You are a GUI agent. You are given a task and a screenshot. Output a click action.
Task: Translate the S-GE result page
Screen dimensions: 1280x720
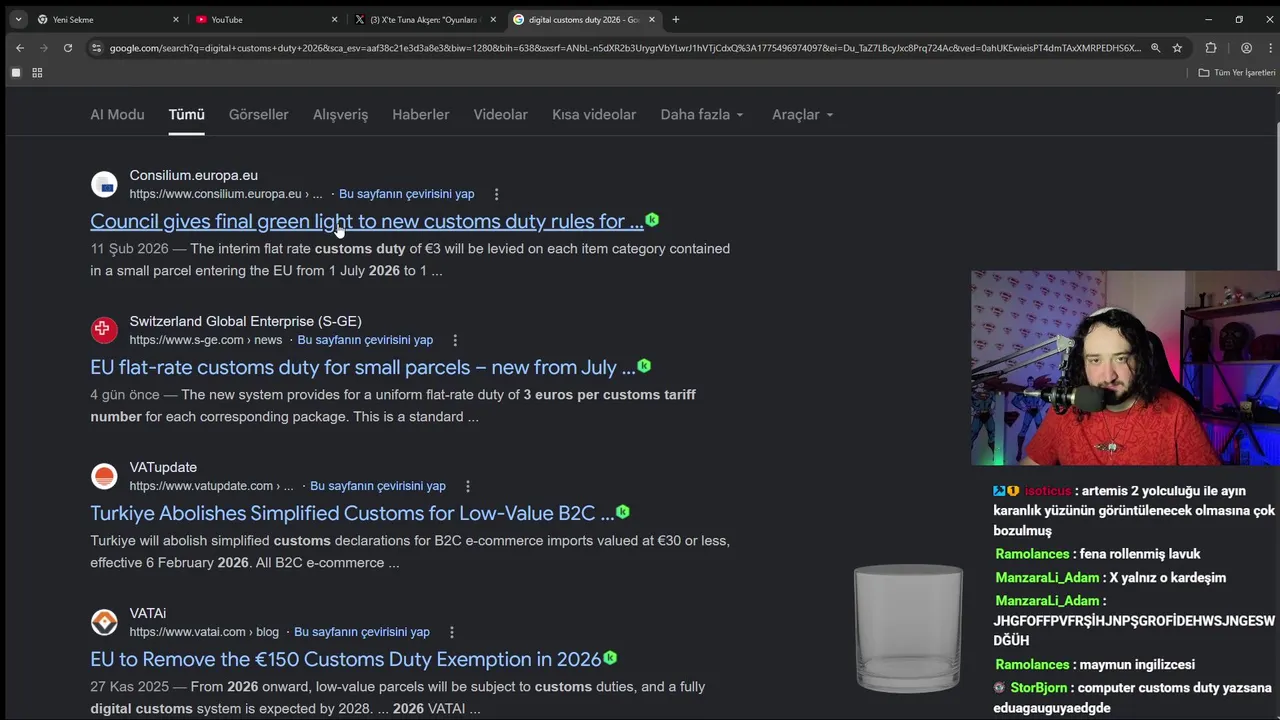(365, 340)
